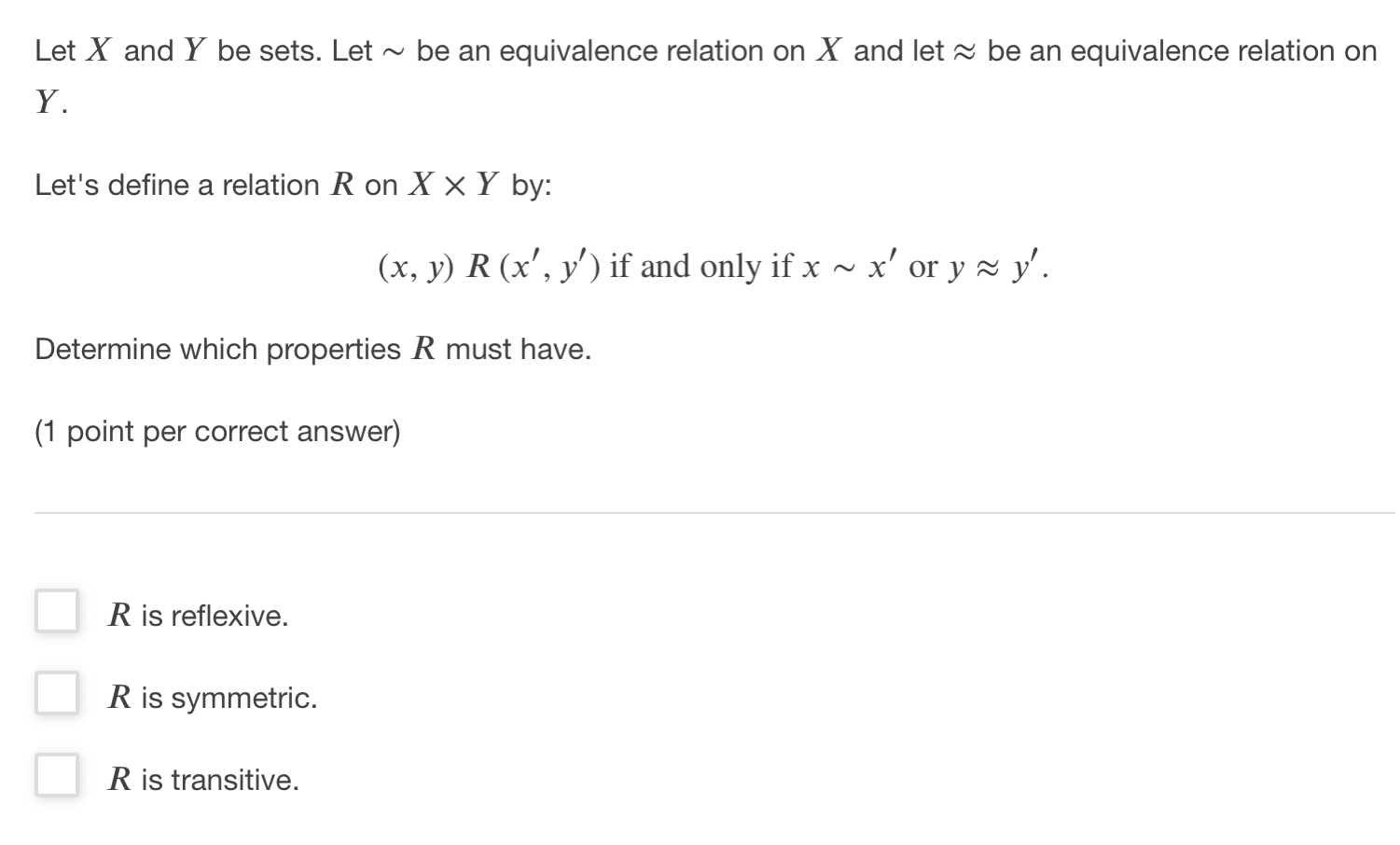Screen dimensions: 1400x845
Task: Click the horizontal divider line
Action: 700,511
